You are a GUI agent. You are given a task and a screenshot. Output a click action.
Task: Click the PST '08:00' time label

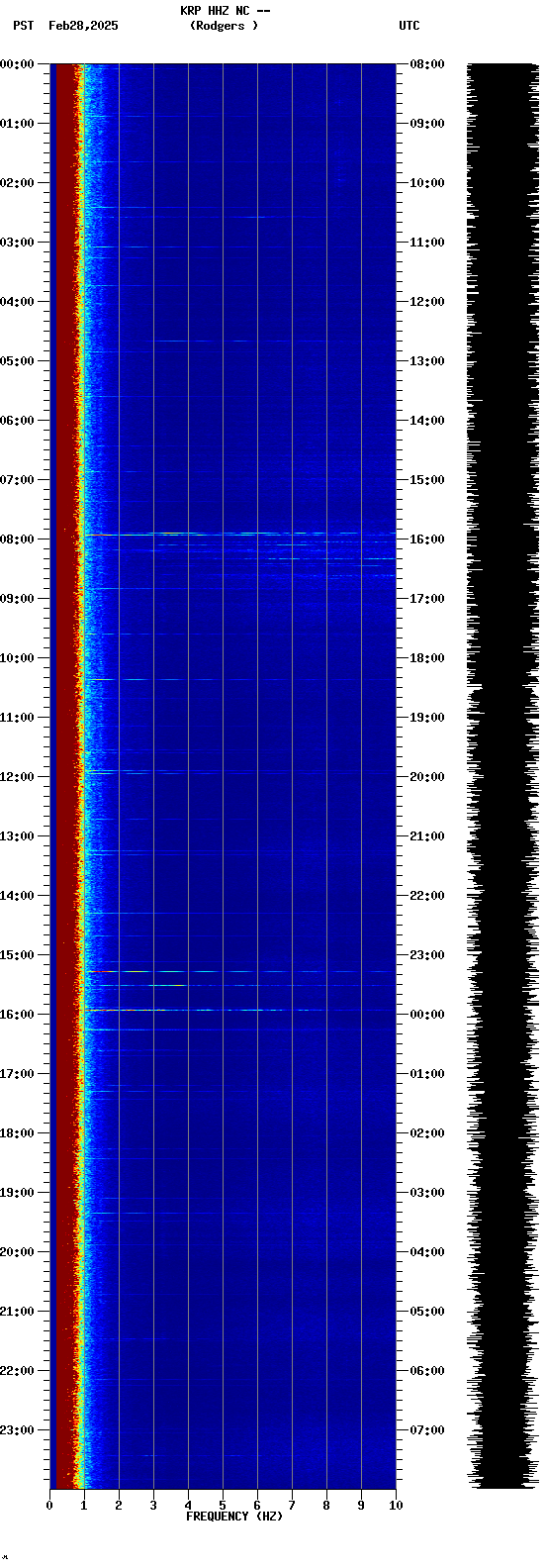[17, 539]
